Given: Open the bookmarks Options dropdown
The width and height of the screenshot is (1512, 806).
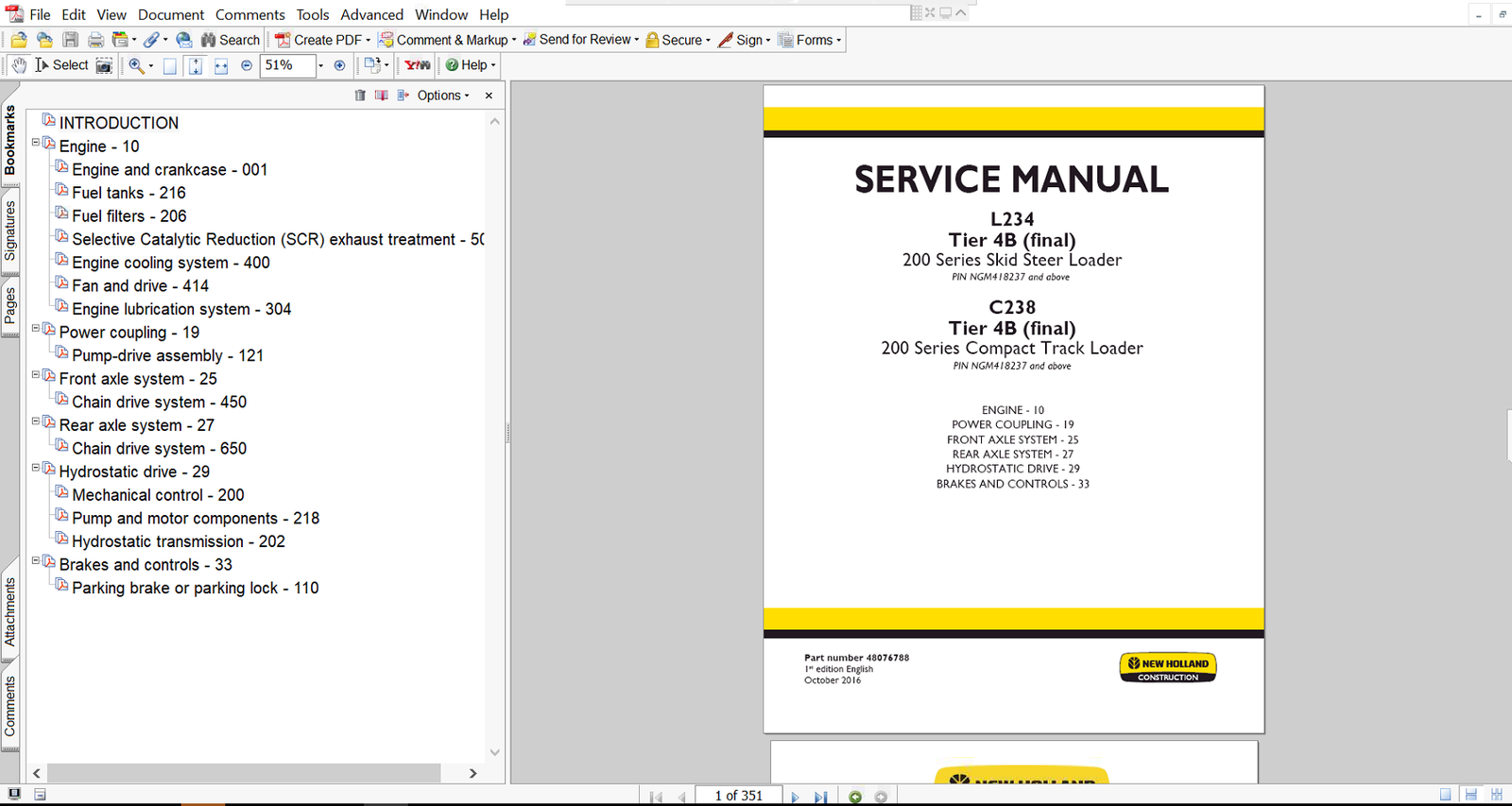Looking at the screenshot, I should point(442,95).
